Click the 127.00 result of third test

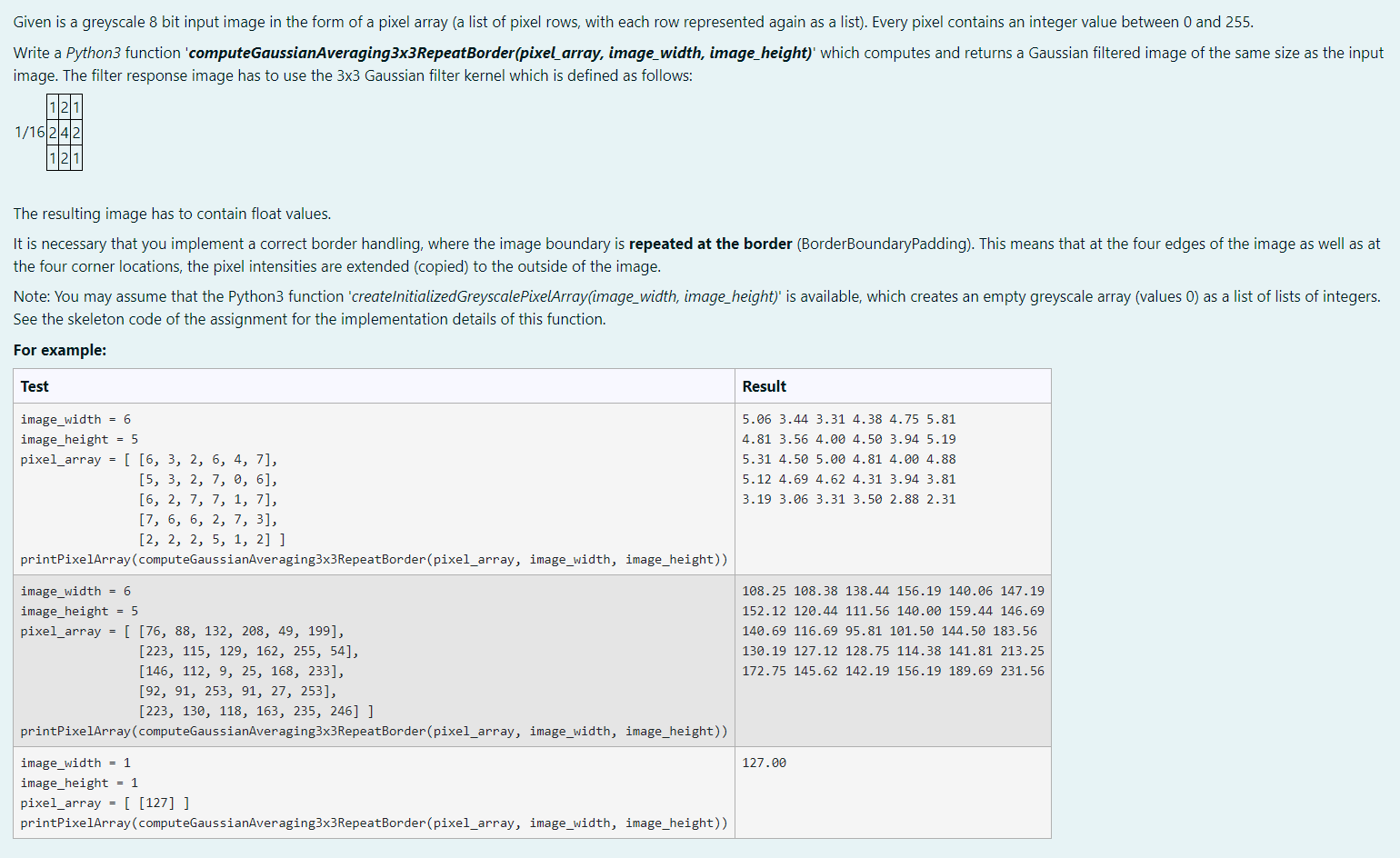[x=763, y=763]
